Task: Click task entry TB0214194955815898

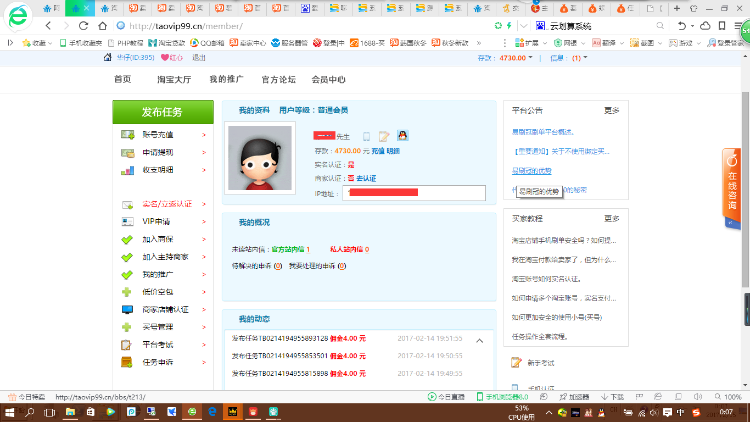Action: click(x=280, y=373)
